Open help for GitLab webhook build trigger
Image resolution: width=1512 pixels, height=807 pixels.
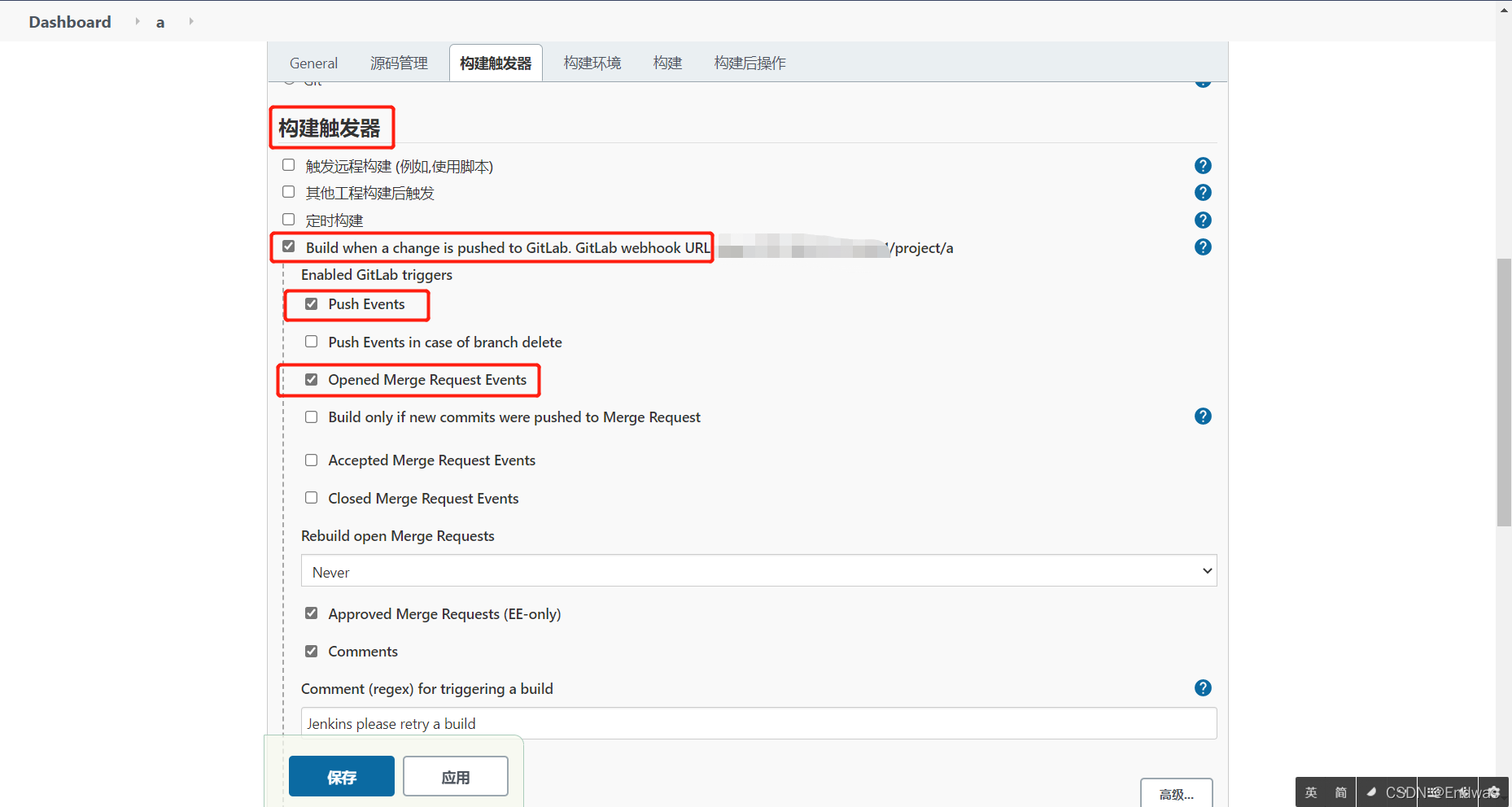(x=1203, y=247)
